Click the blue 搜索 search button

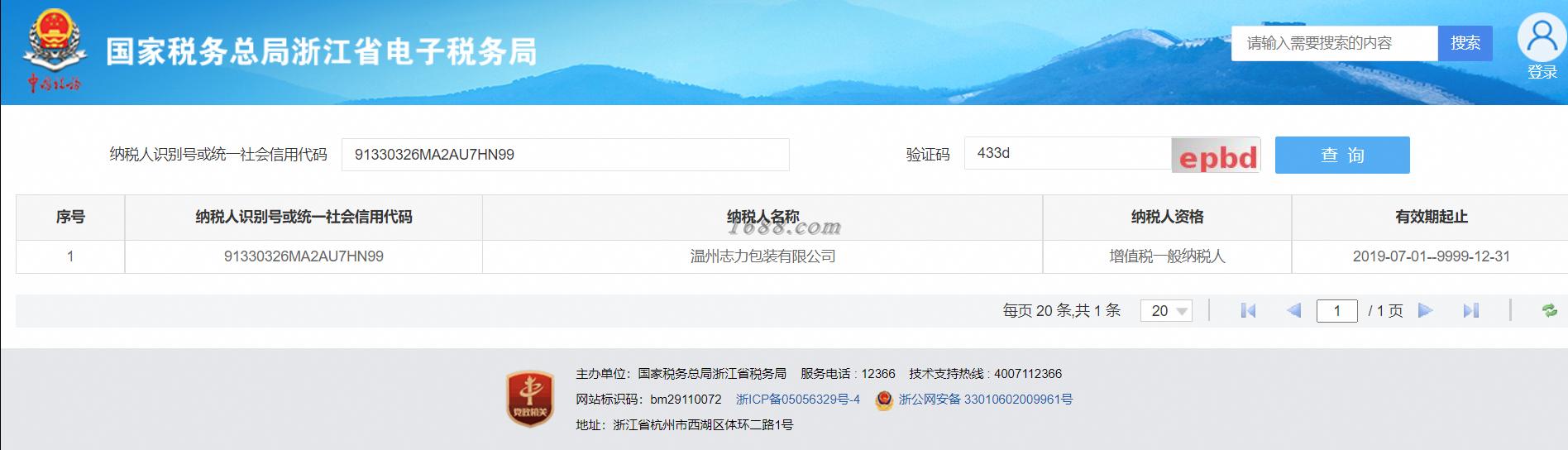[x=1465, y=43]
